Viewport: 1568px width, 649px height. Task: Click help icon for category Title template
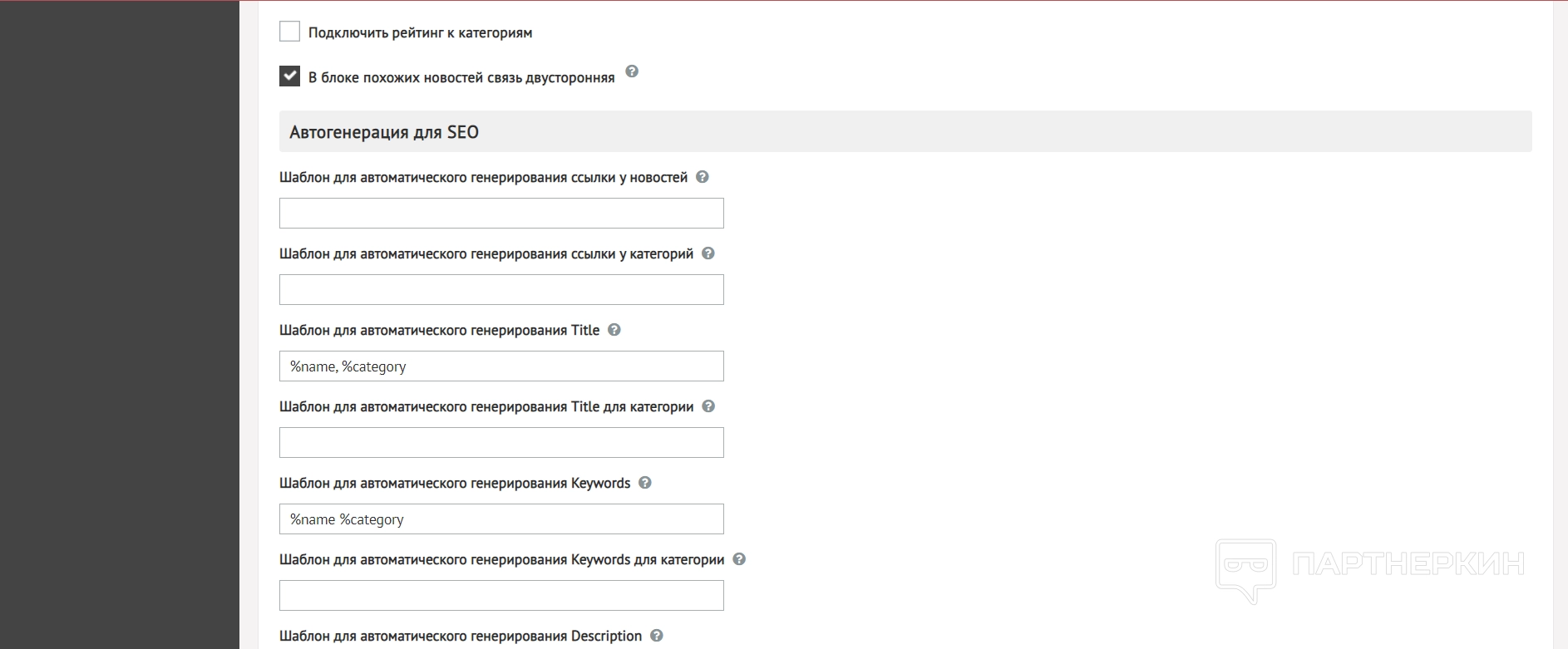(708, 406)
